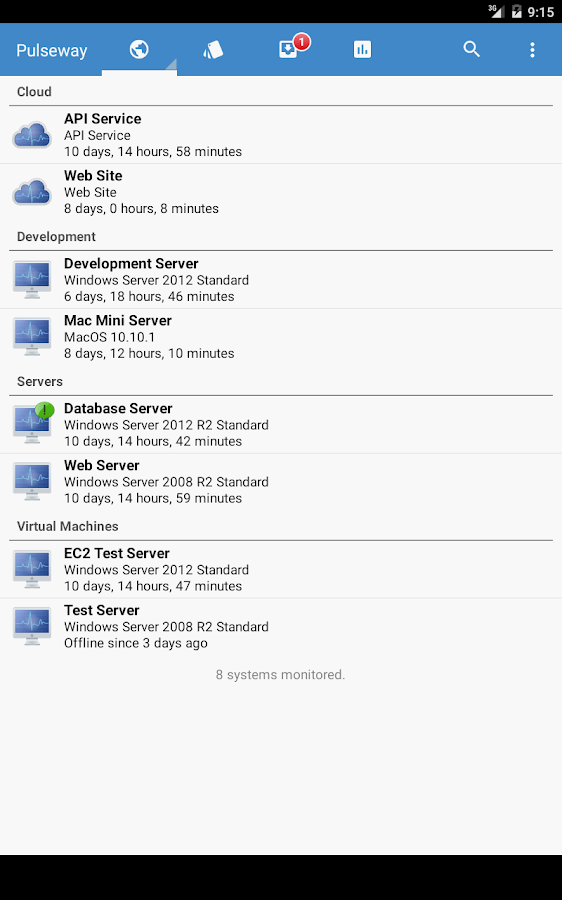Tap the Development group header

click(56, 236)
